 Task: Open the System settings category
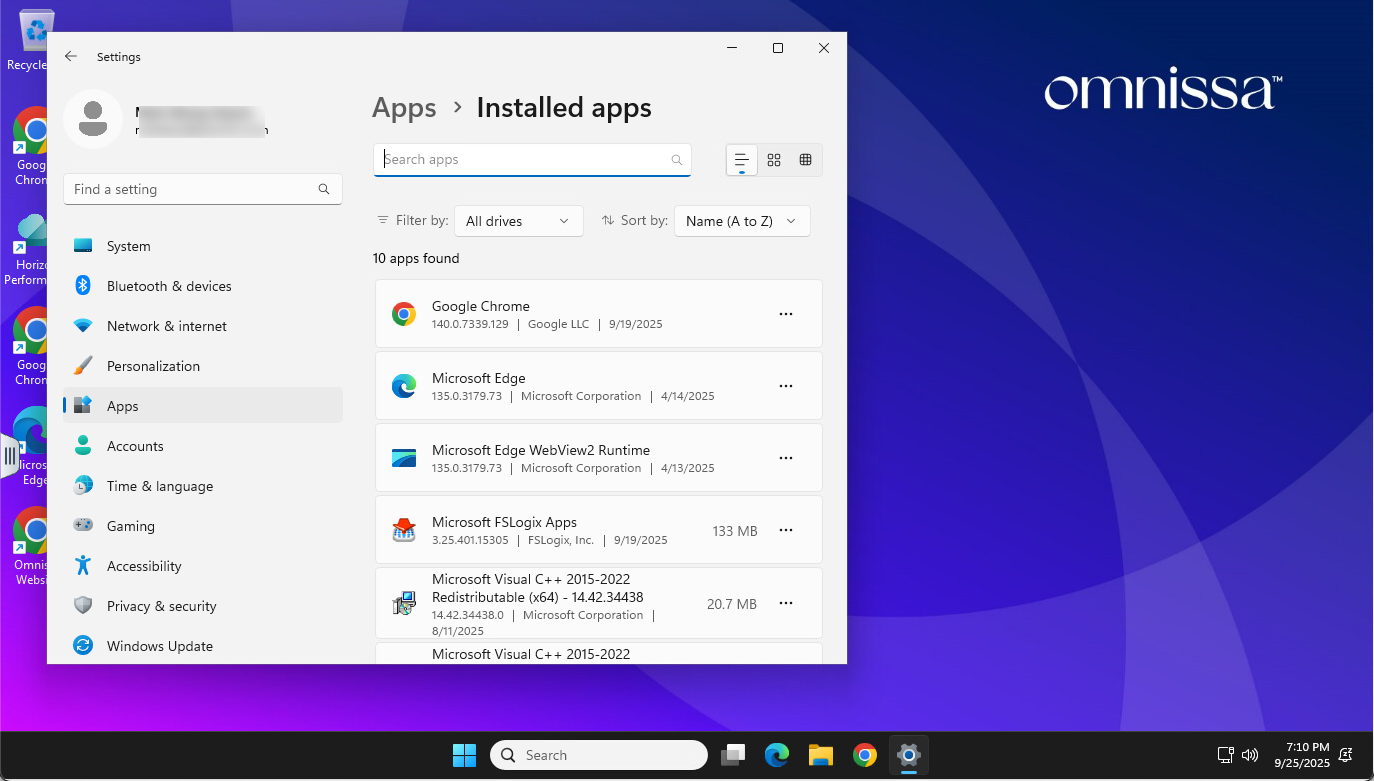128,246
